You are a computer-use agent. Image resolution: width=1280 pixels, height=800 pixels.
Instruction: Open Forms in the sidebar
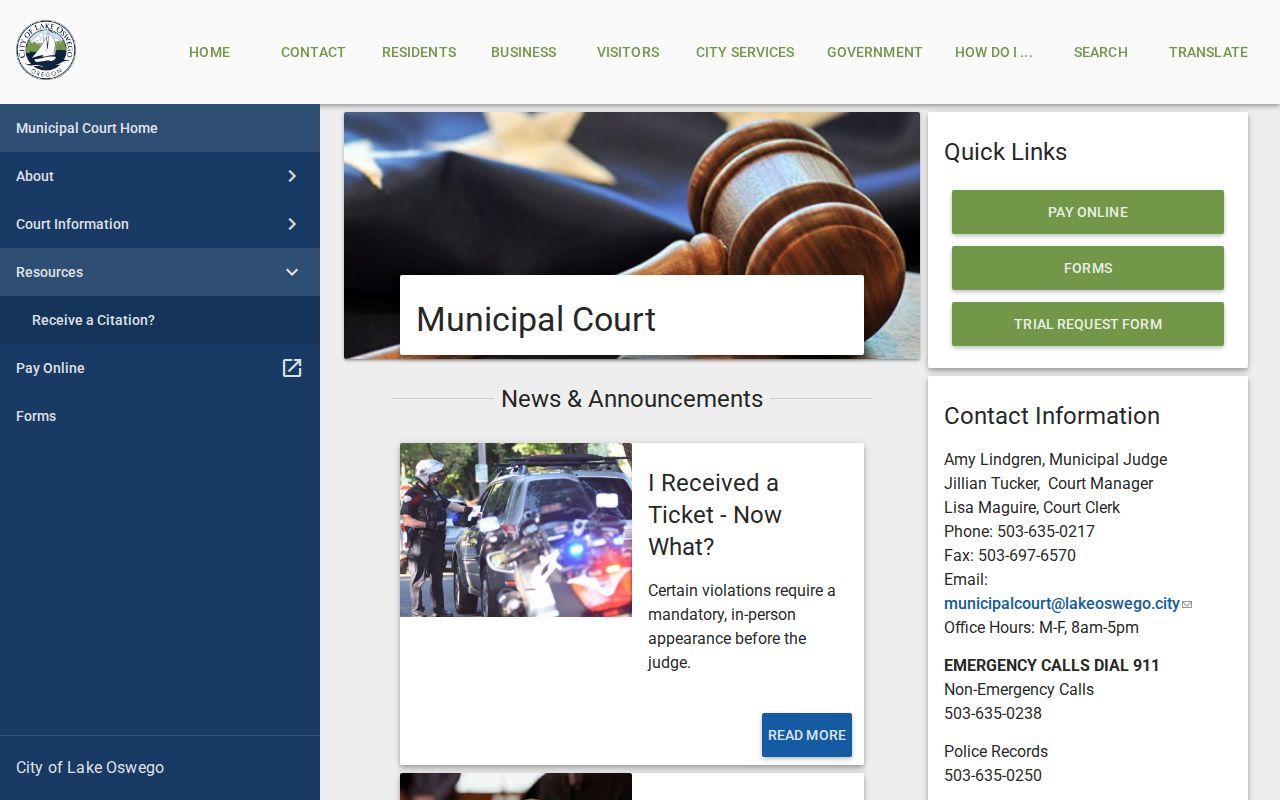(160, 416)
